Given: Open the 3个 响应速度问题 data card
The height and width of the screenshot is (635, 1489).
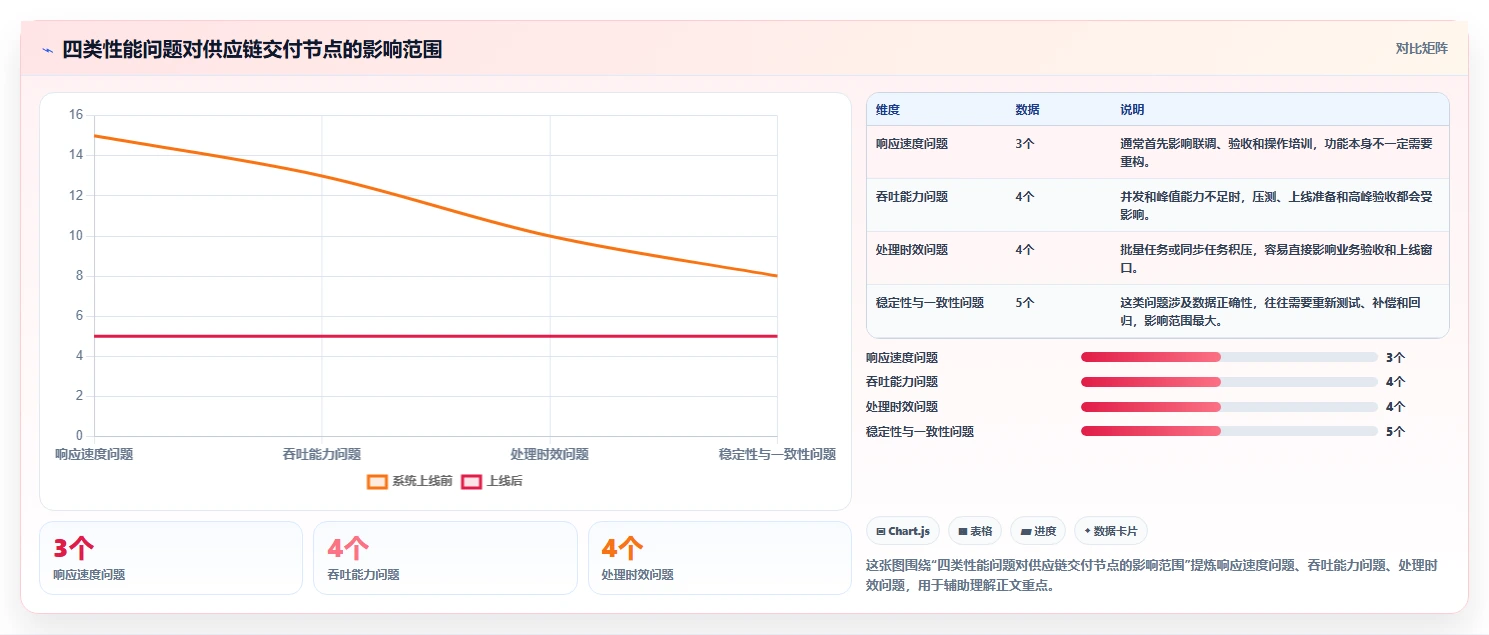Looking at the screenshot, I should point(171,558).
